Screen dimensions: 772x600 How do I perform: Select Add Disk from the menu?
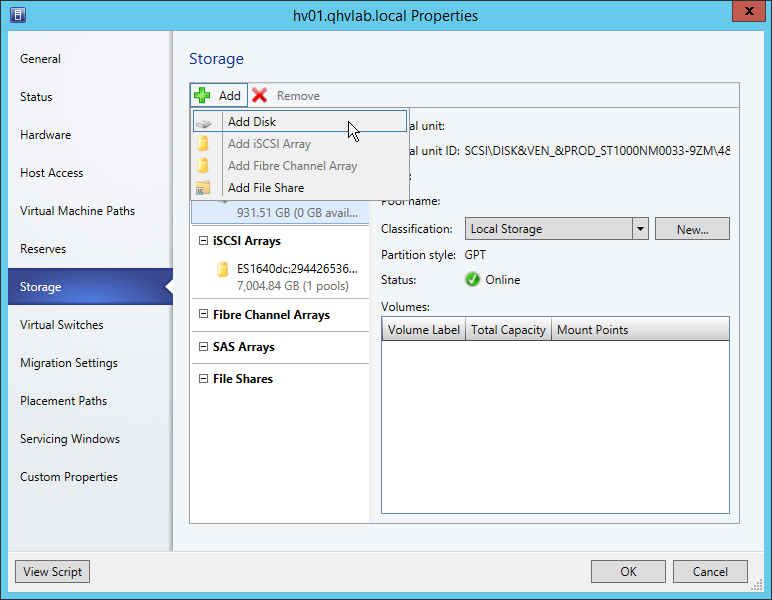[x=251, y=122]
